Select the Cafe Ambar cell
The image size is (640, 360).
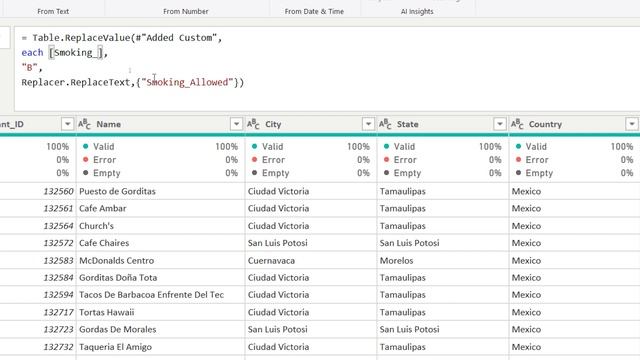[x=160, y=208]
